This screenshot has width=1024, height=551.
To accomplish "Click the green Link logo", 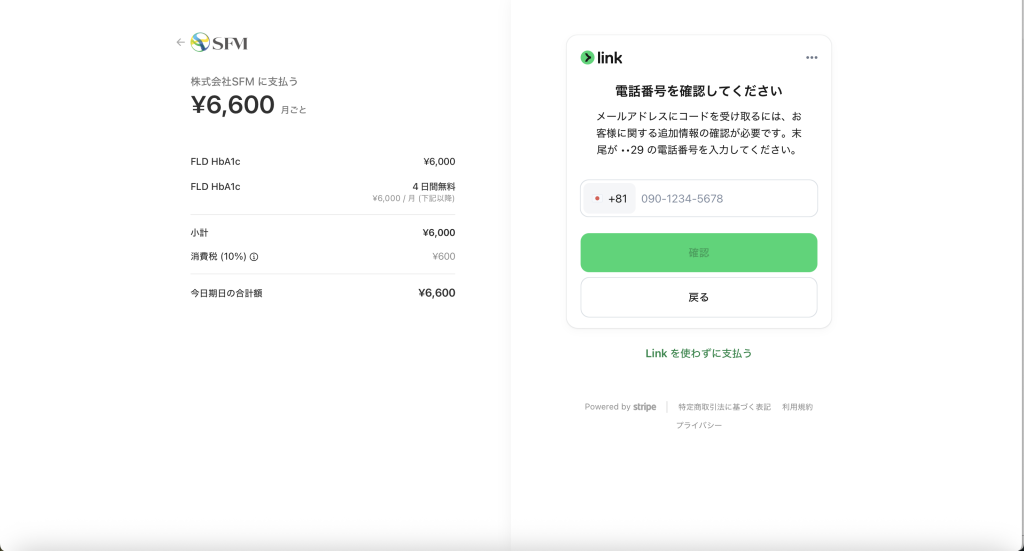I will [602, 58].
